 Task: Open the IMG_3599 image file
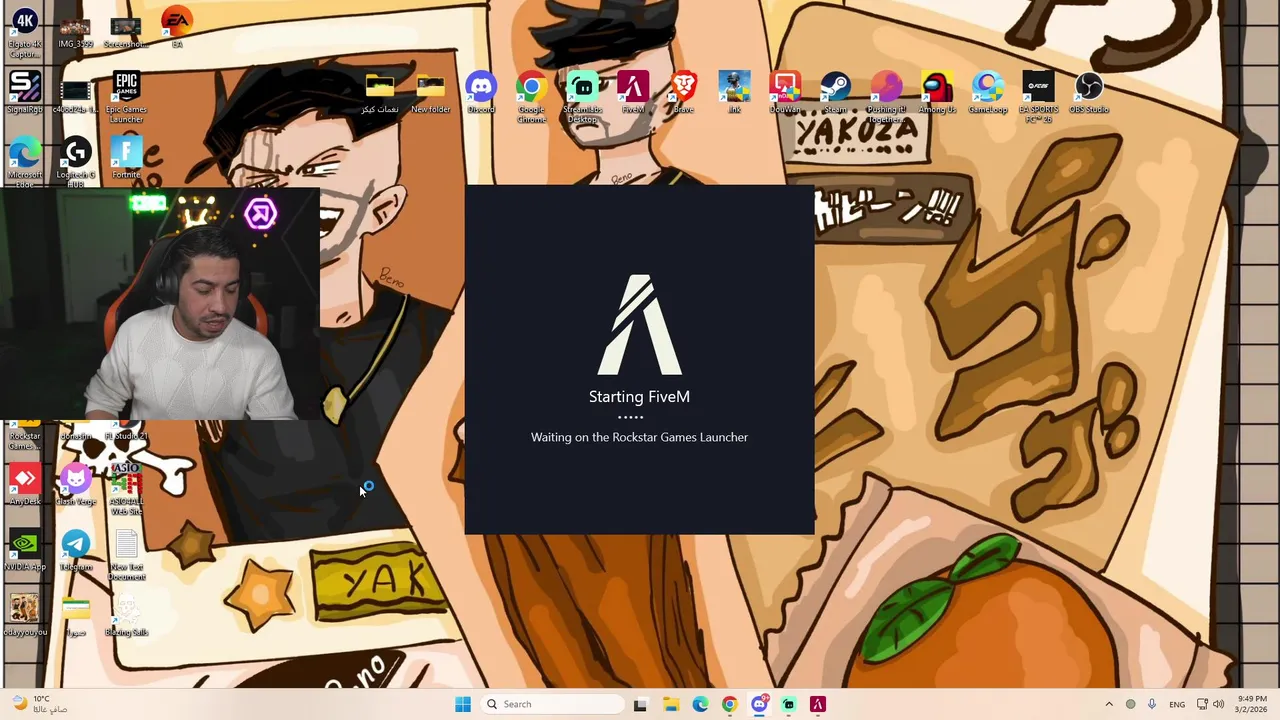click(75, 32)
